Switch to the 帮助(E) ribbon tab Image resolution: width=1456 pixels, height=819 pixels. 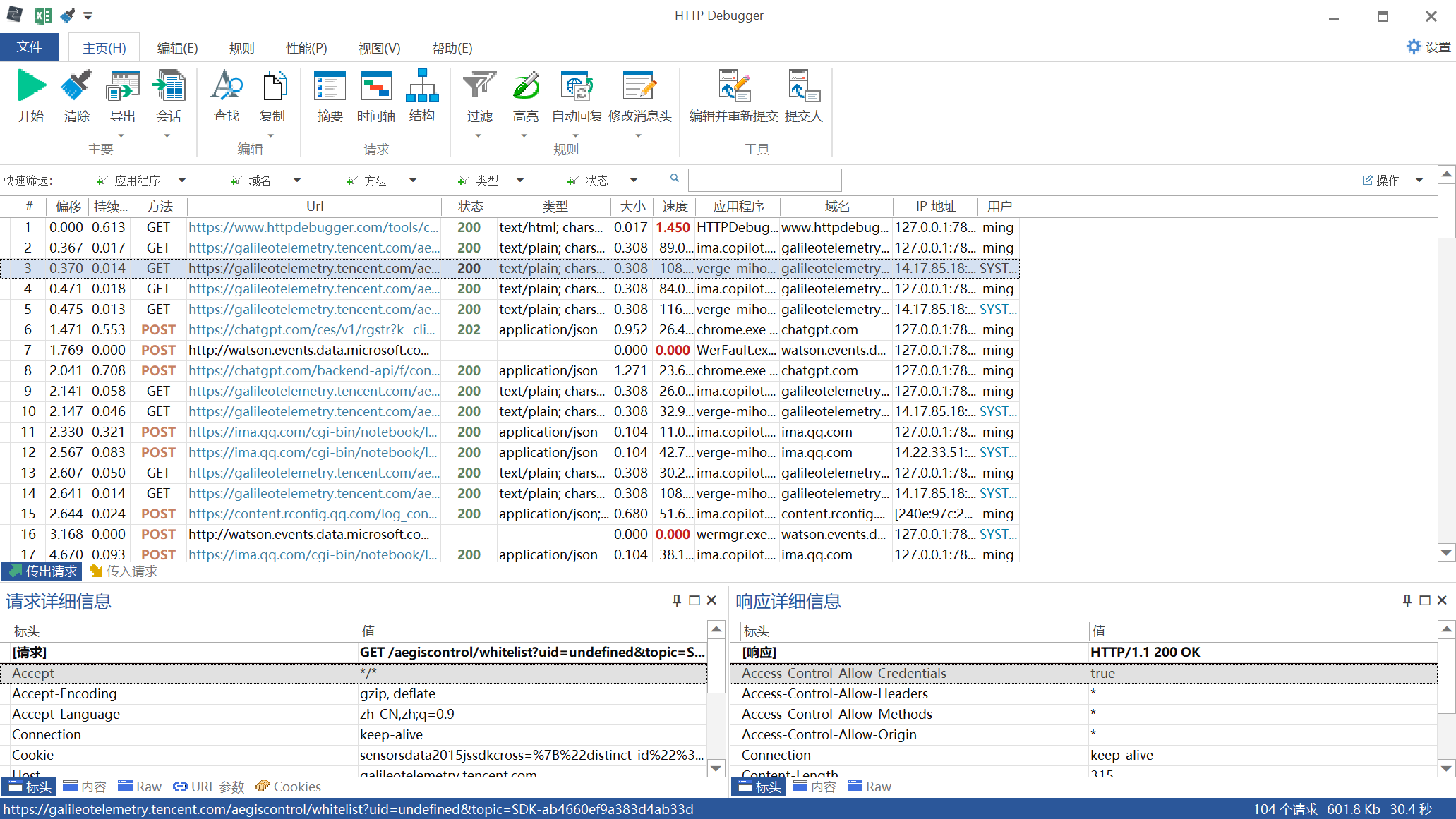click(452, 48)
